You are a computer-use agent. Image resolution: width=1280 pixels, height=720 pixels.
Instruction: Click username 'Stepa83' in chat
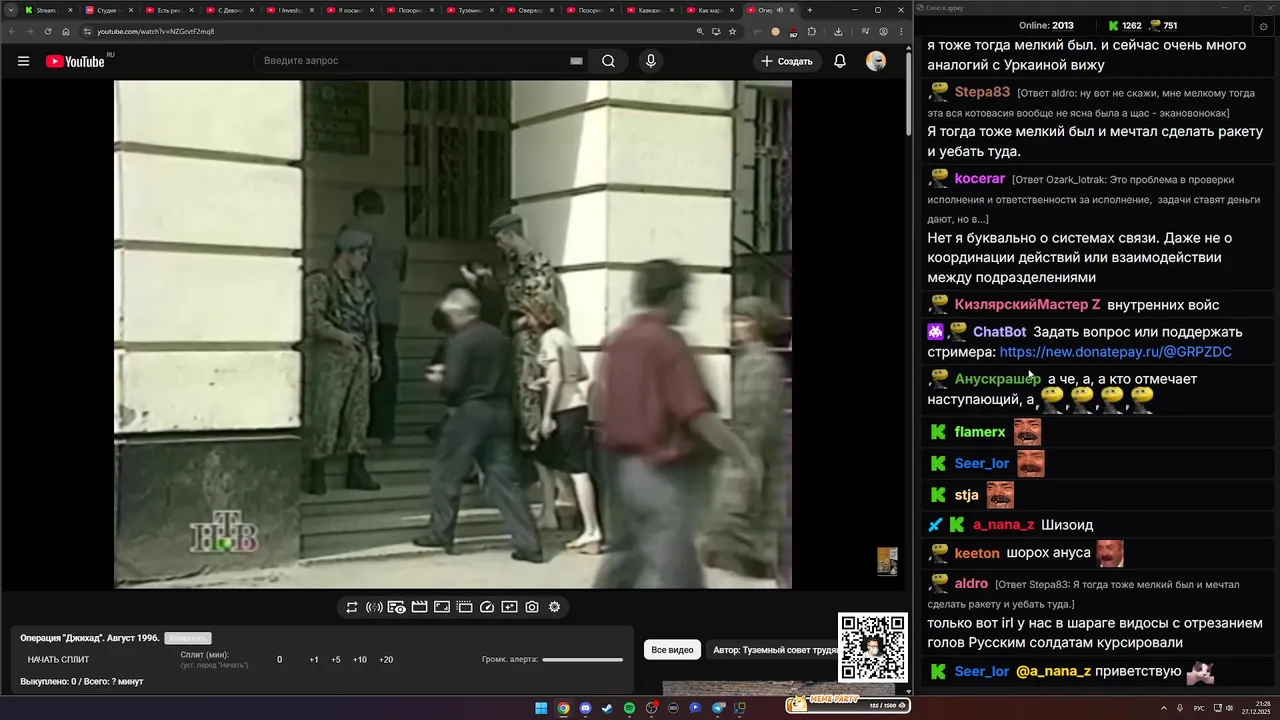[982, 92]
